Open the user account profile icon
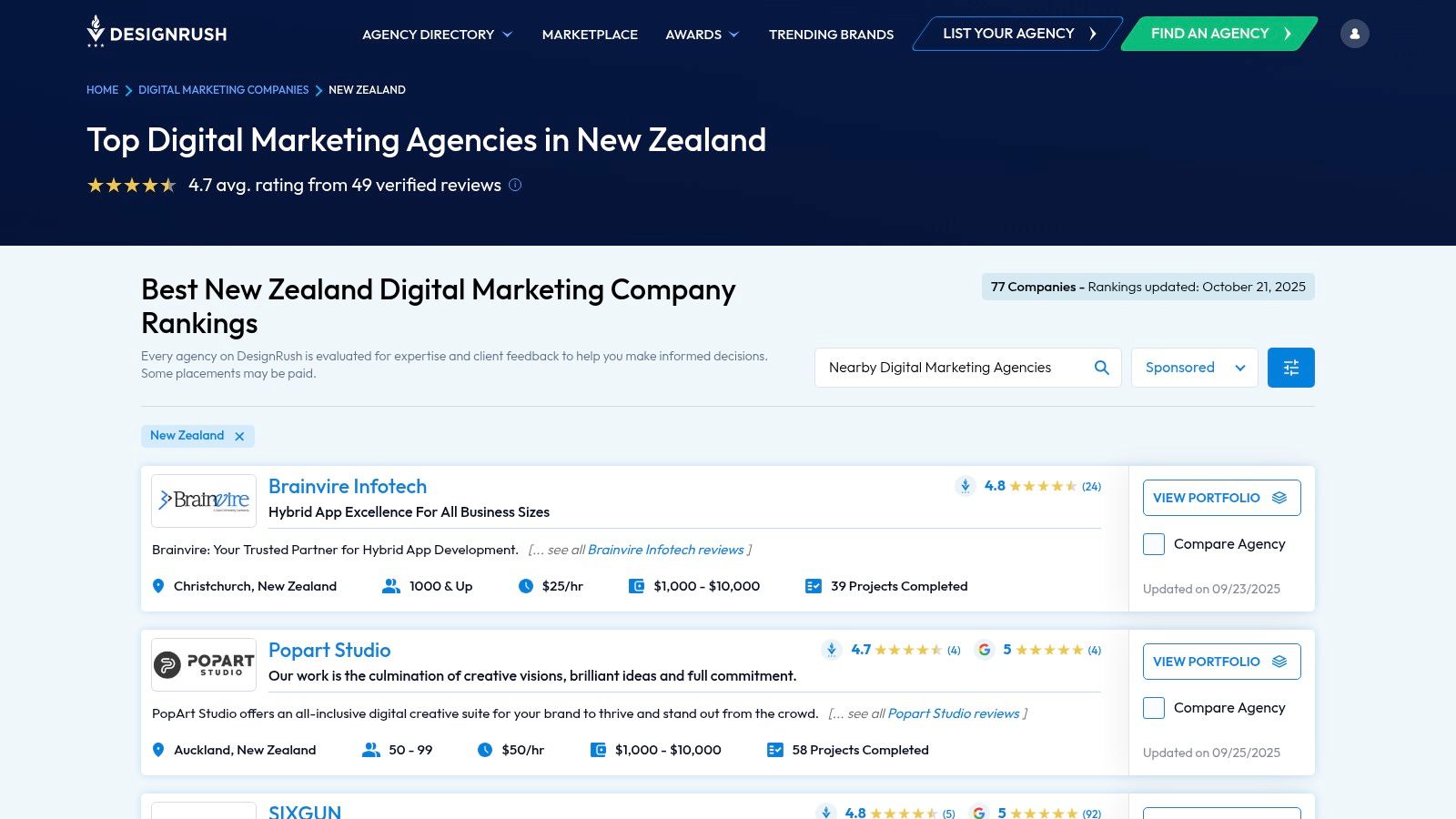 point(1354,34)
